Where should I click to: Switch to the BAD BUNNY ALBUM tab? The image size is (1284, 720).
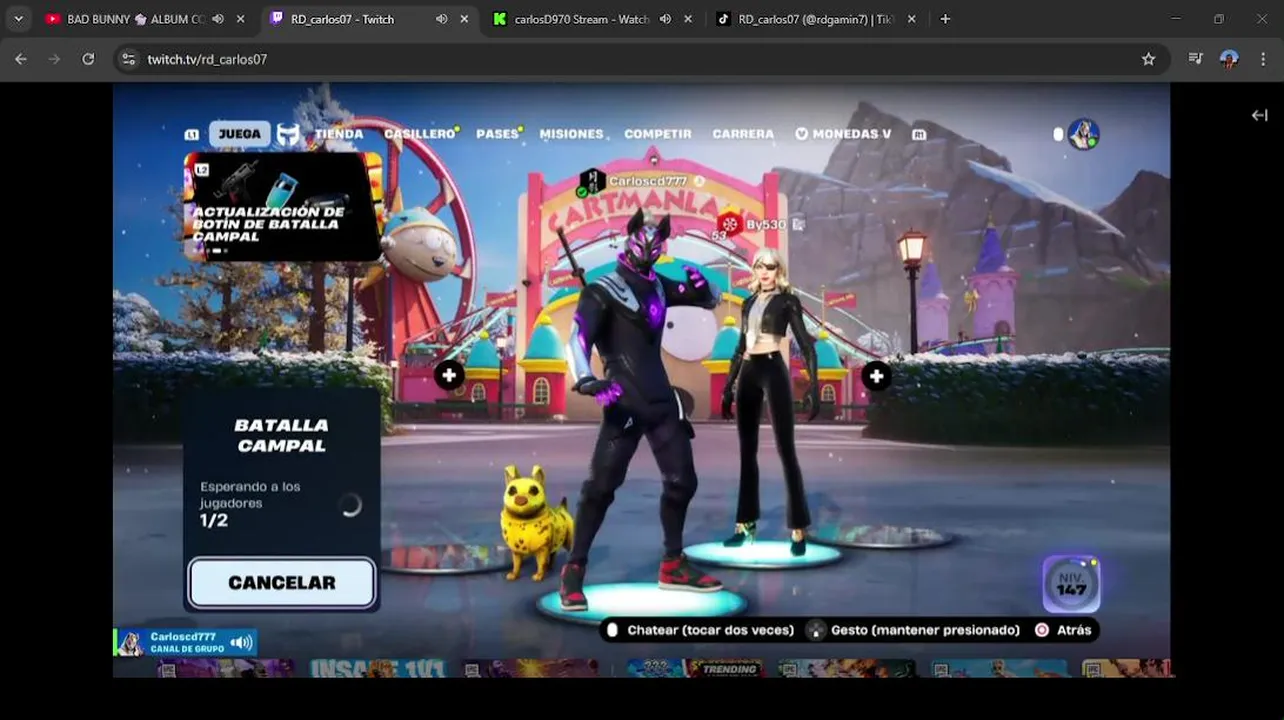tap(135, 19)
